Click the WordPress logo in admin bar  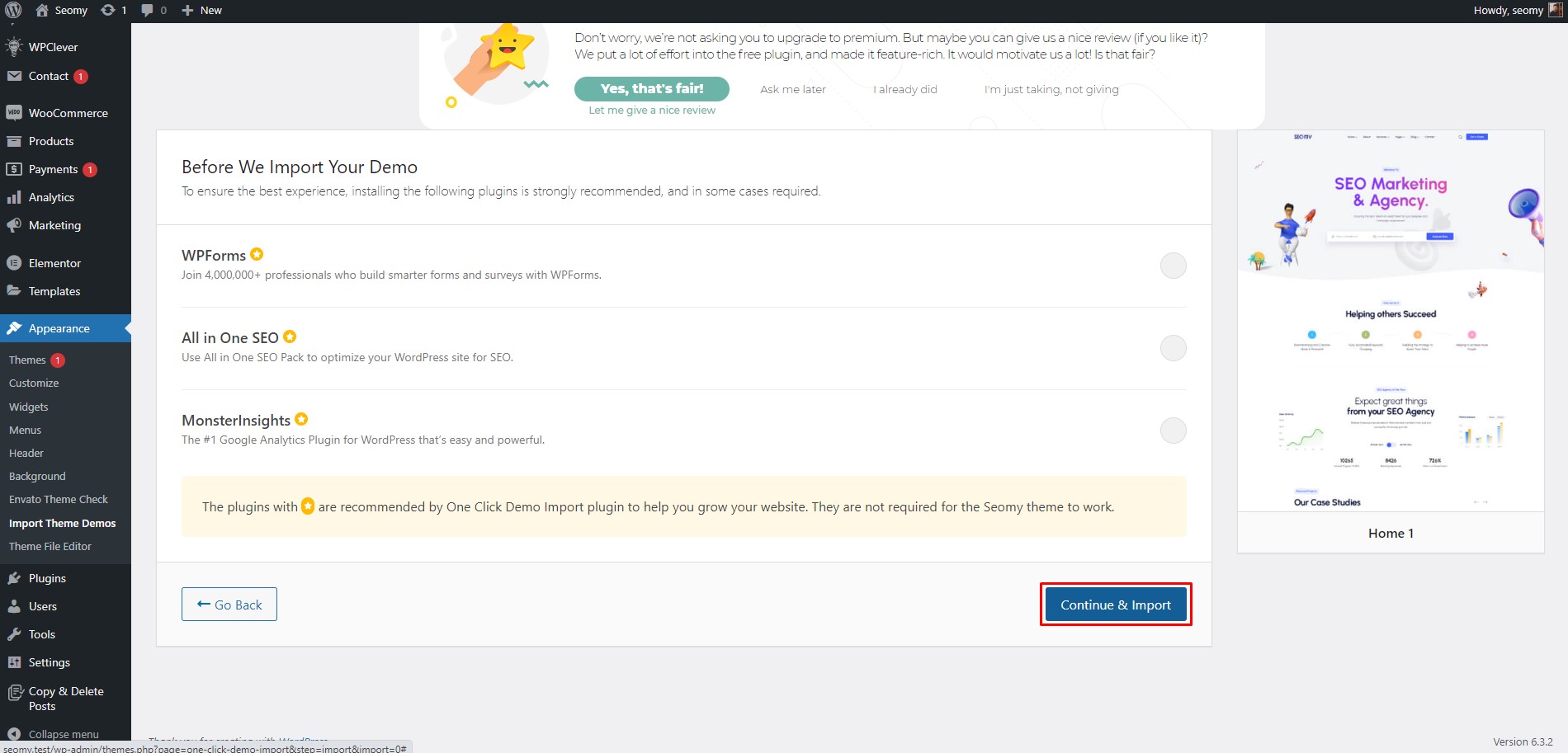tap(13, 10)
